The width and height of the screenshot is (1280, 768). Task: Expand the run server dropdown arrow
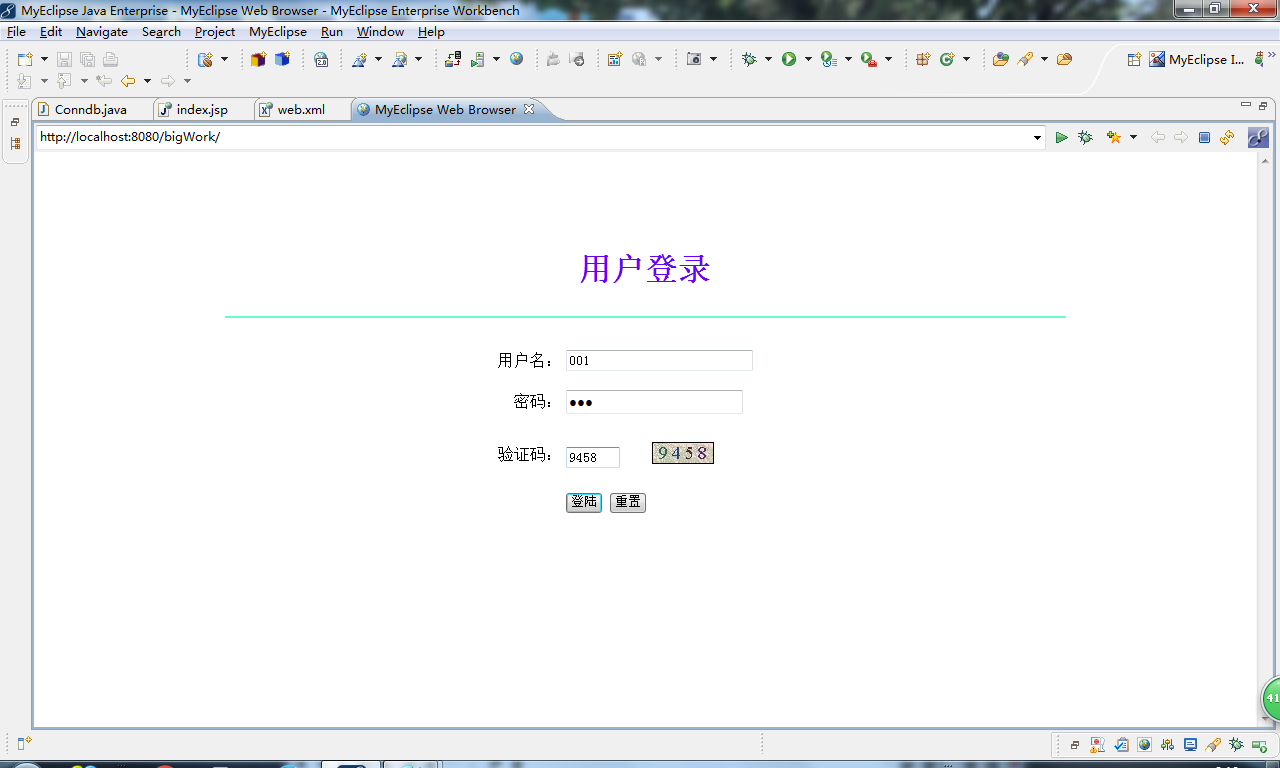tap(496, 60)
